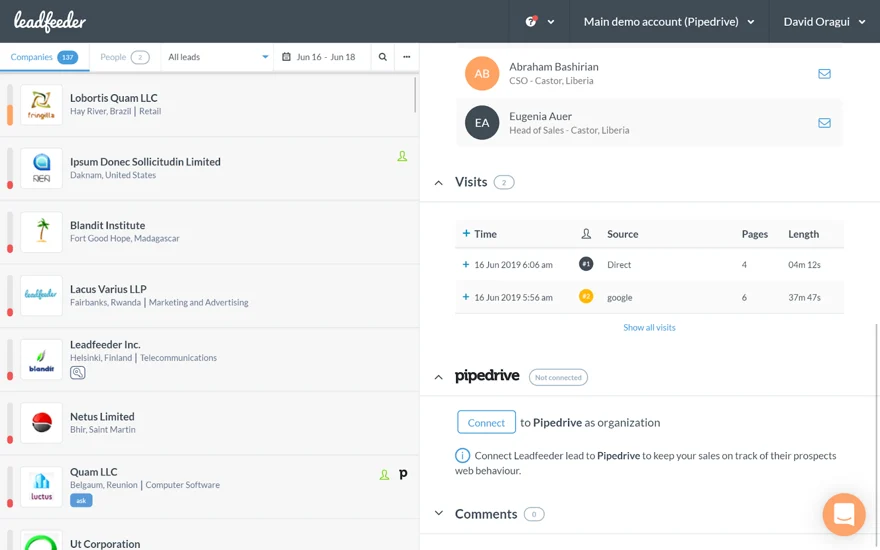Image resolution: width=880 pixels, height=550 pixels.
Task: Click the magnifier badge icon under Leadfeeder Inc.
Action: click(77, 372)
